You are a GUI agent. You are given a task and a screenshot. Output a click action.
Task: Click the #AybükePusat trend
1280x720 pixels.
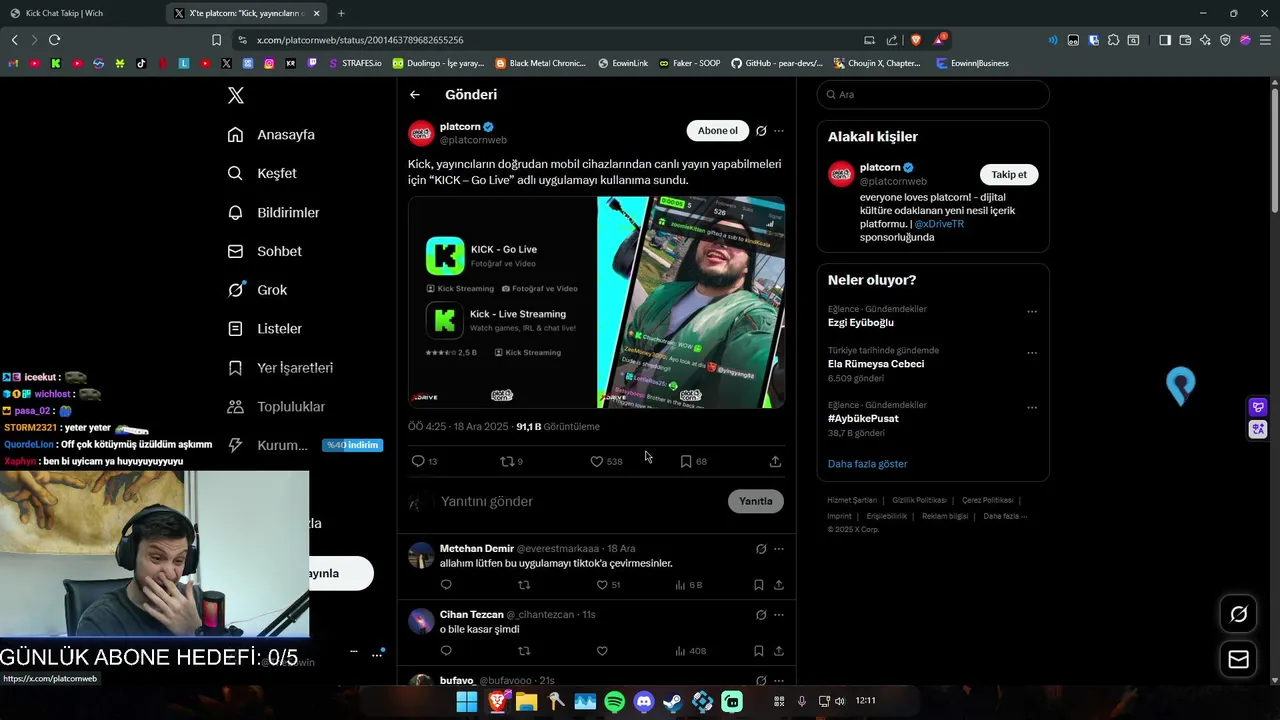click(x=863, y=418)
